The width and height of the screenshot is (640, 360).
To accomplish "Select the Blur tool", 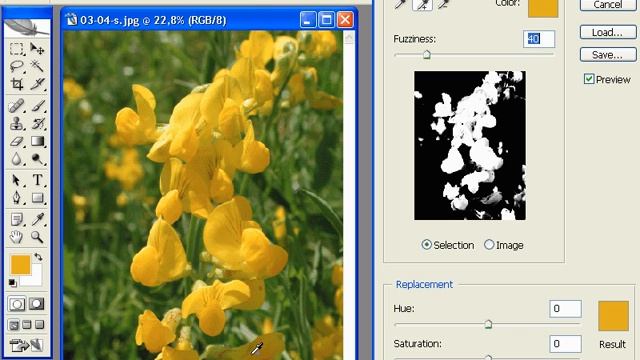I will coord(16,159).
